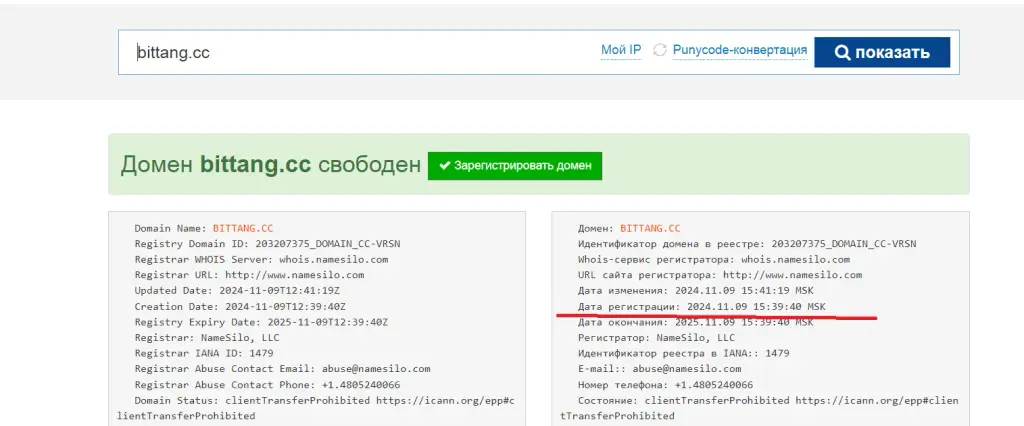Image resolution: width=1024 pixels, height=426 pixels.
Task: Click the Domain Status: clientTransferProhibited line
Action: point(316,408)
